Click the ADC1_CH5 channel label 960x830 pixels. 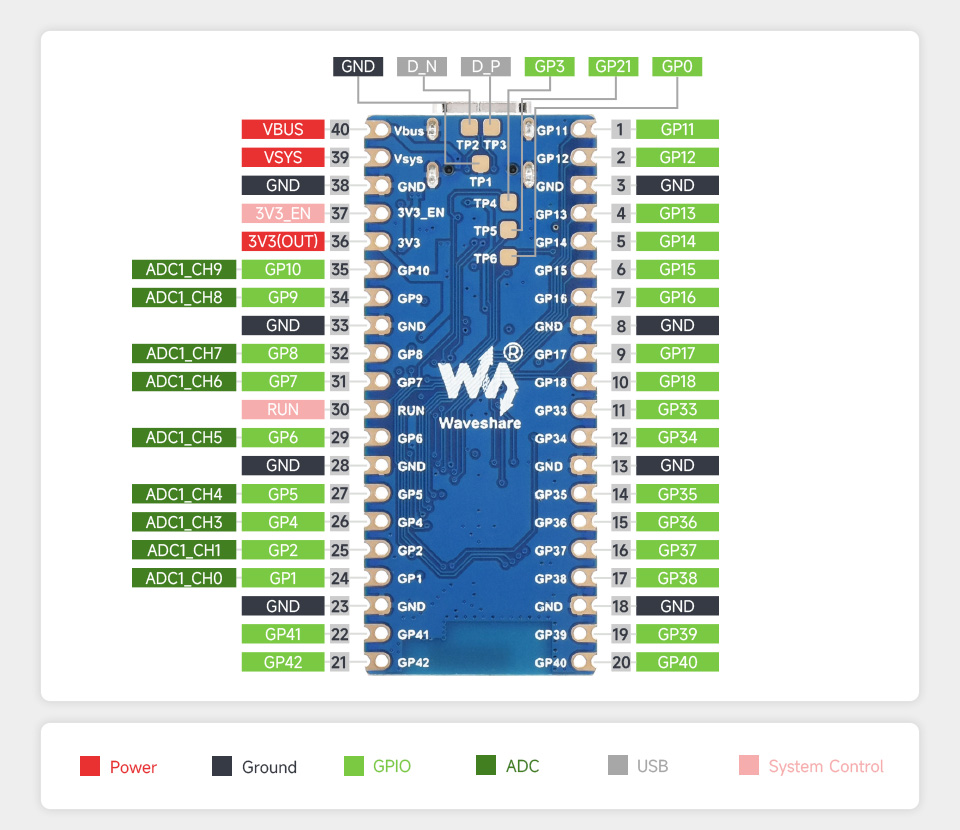click(184, 437)
